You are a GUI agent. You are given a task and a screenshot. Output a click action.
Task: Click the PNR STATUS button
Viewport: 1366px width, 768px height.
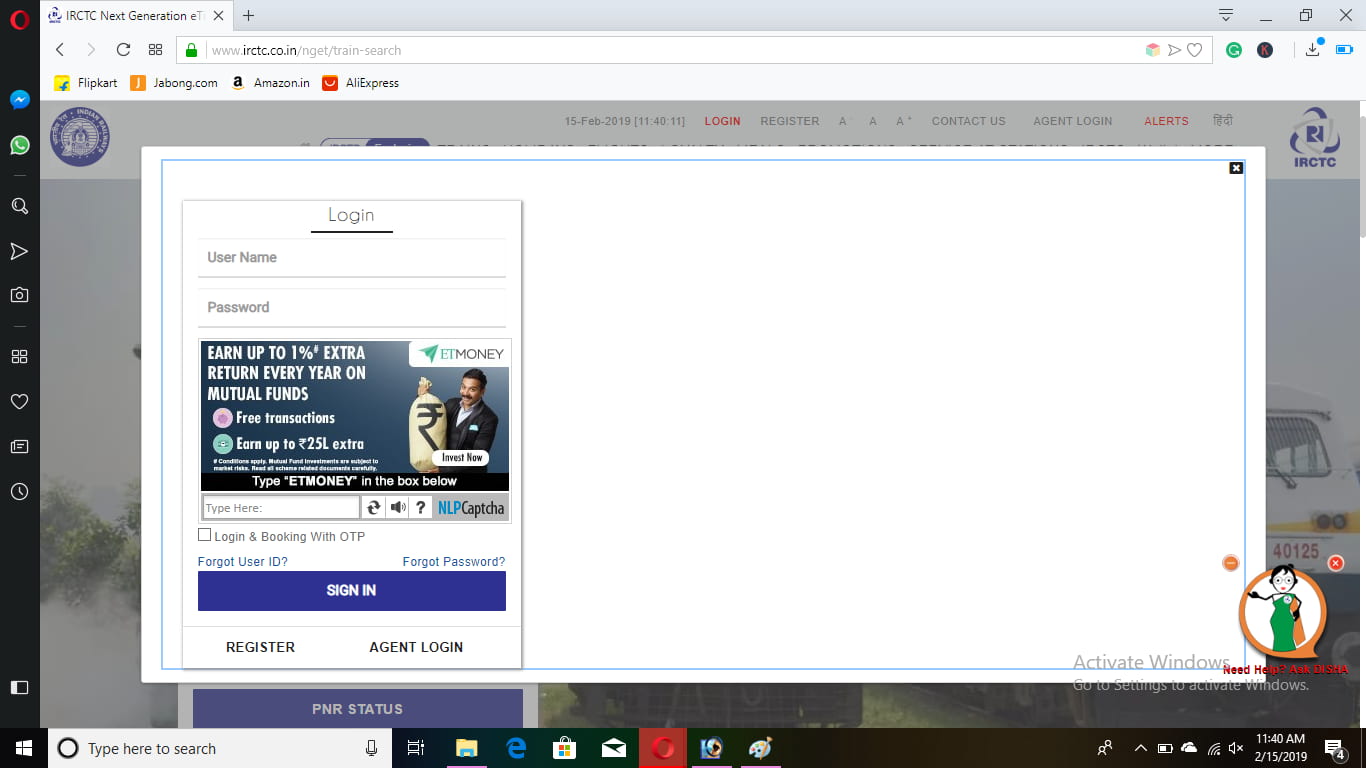[358, 709]
